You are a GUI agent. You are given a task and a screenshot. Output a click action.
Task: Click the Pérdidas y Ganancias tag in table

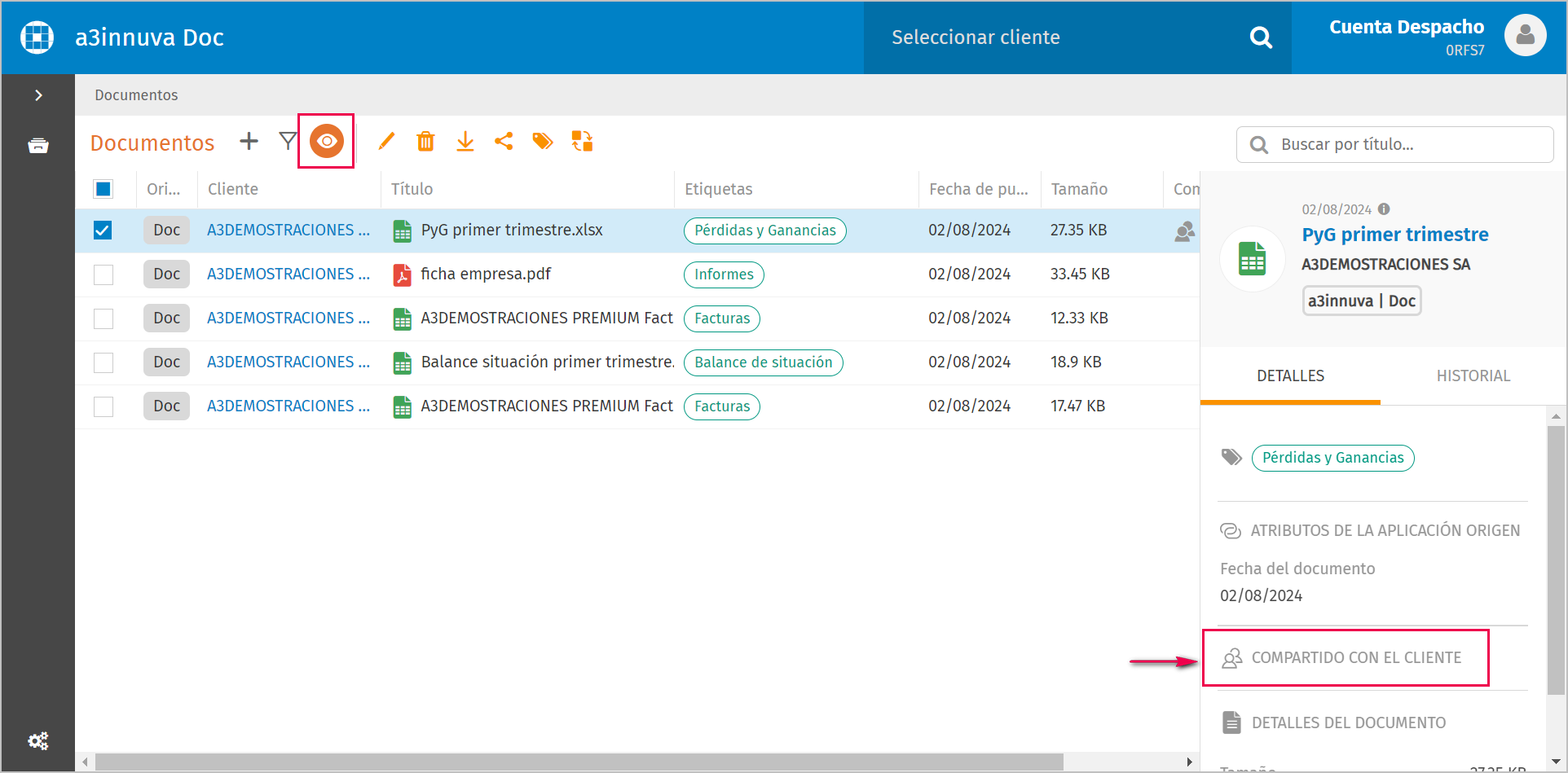[x=764, y=231]
